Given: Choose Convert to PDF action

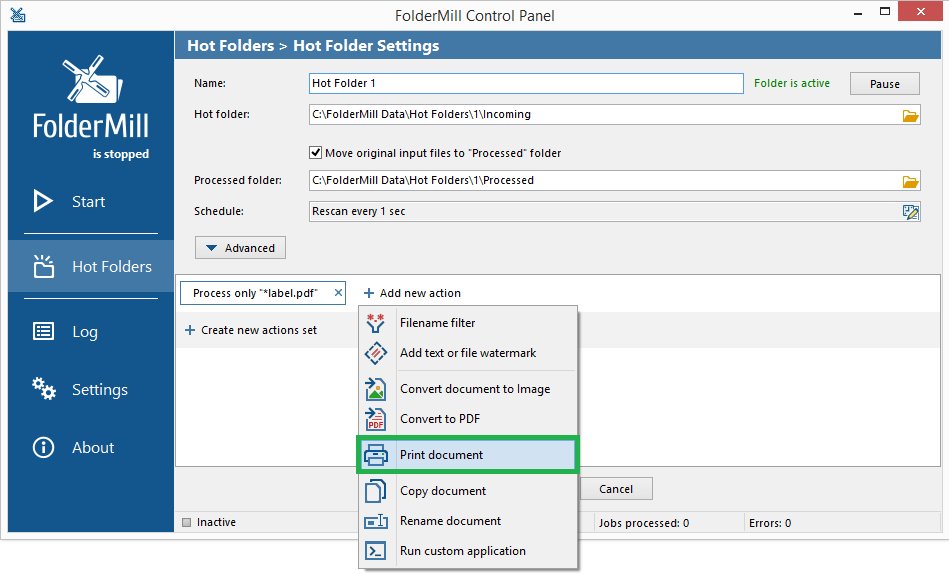Looking at the screenshot, I should (x=468, y=418).
